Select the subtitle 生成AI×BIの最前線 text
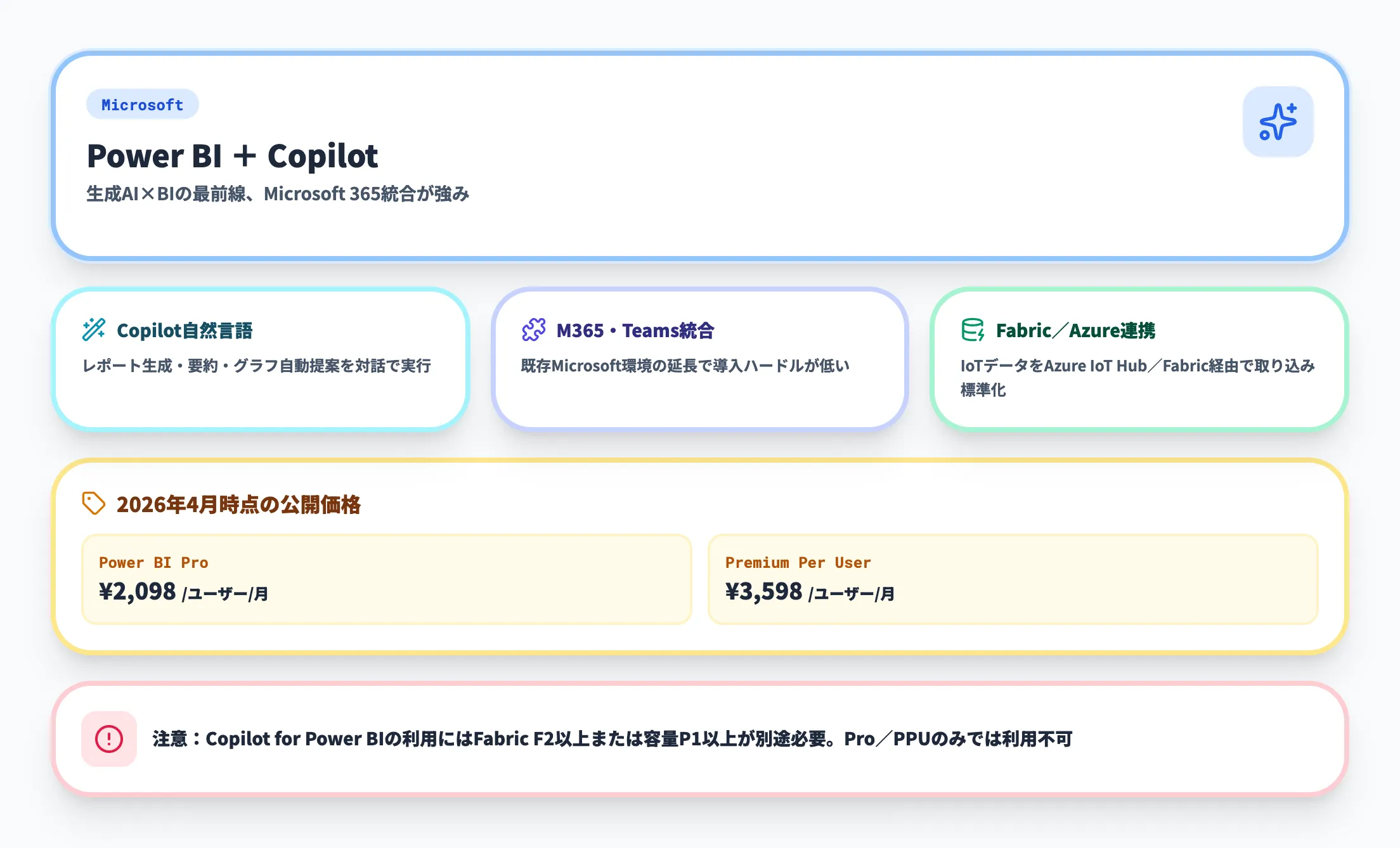The width and height of the screenshot is (1400, 848). tap(279, 195)
